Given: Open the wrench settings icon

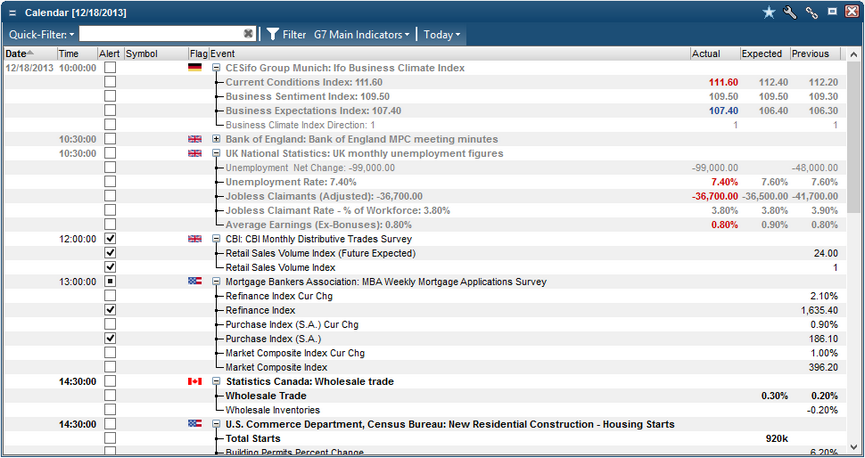Looking at the screenshot, I should coord(790,12).
